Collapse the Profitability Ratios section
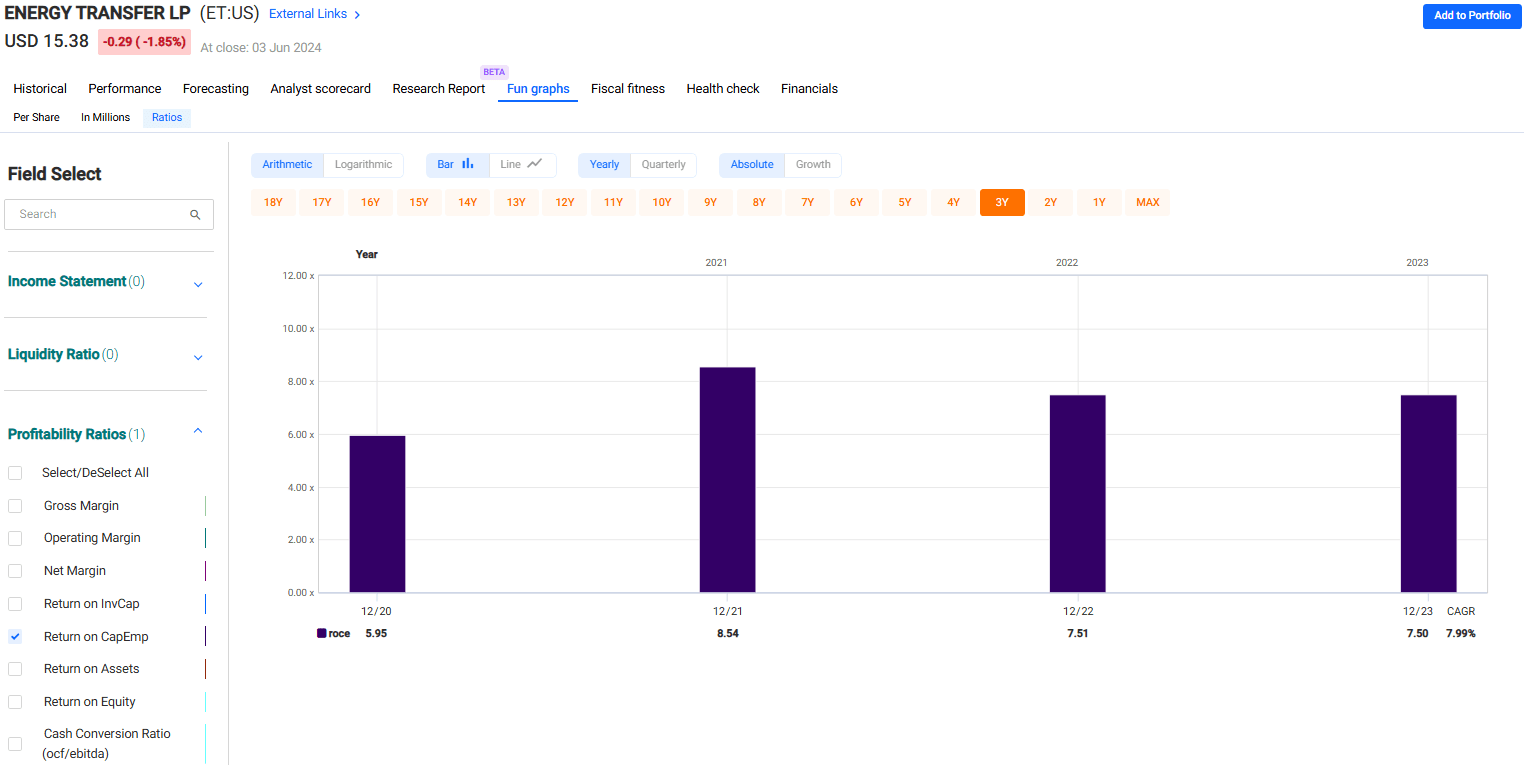The height and width of the screenshot is (765, 1524). tap(198, 431)
